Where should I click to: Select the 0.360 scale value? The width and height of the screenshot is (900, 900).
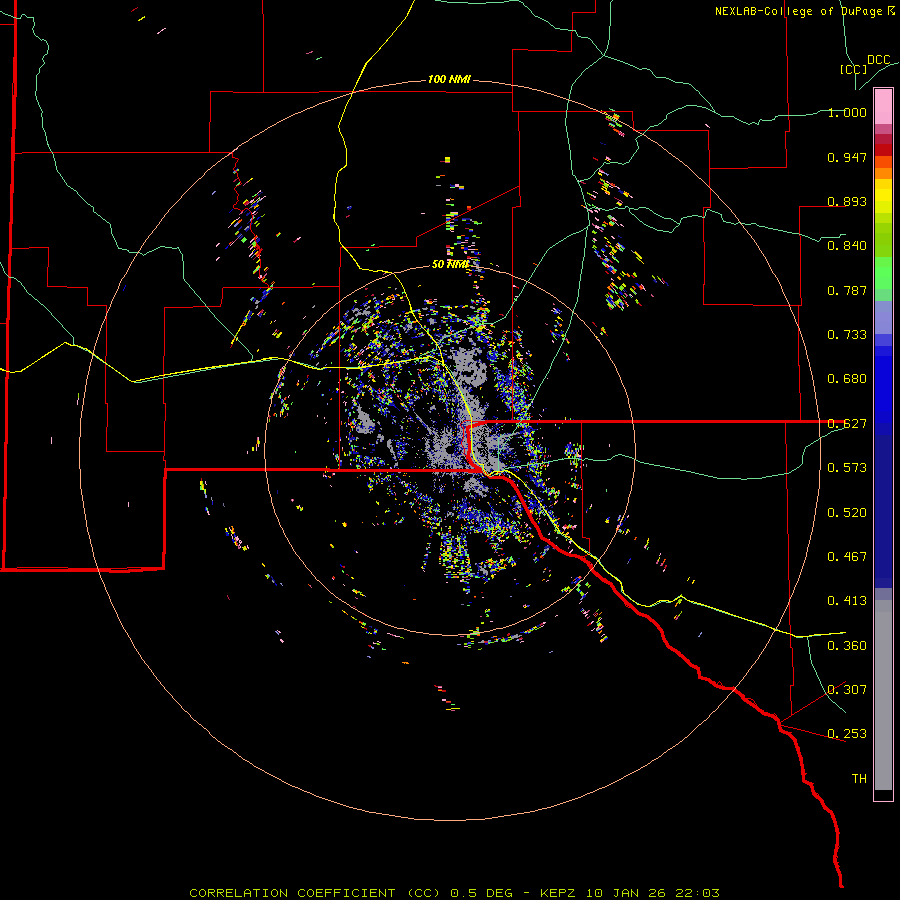point(847,646)
